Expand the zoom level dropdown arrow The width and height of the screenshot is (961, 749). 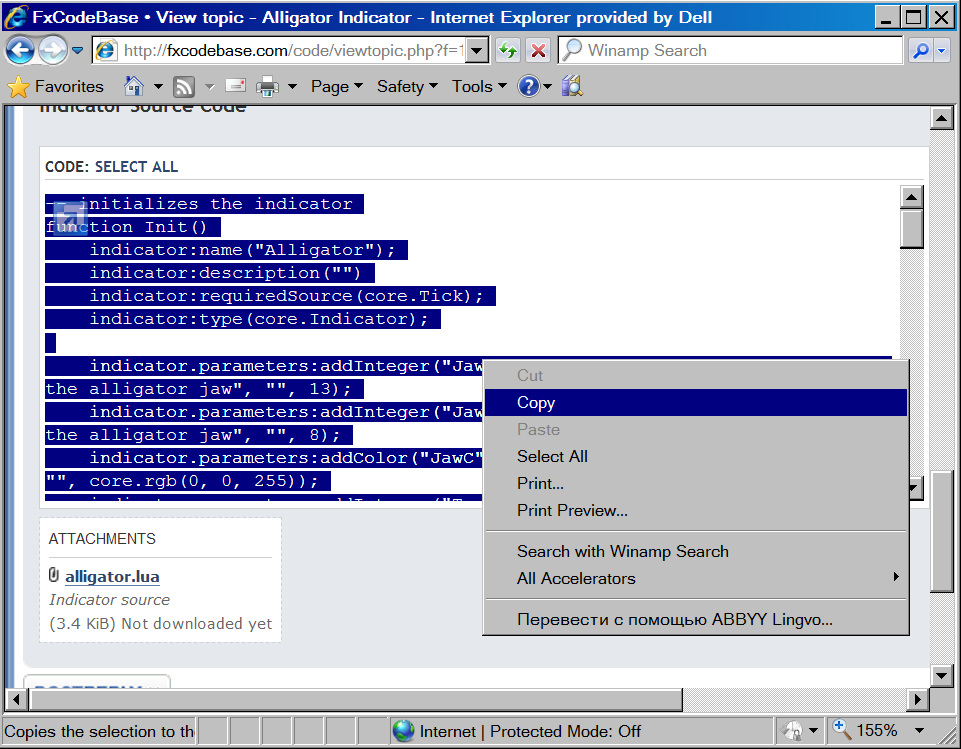(919, 731)
